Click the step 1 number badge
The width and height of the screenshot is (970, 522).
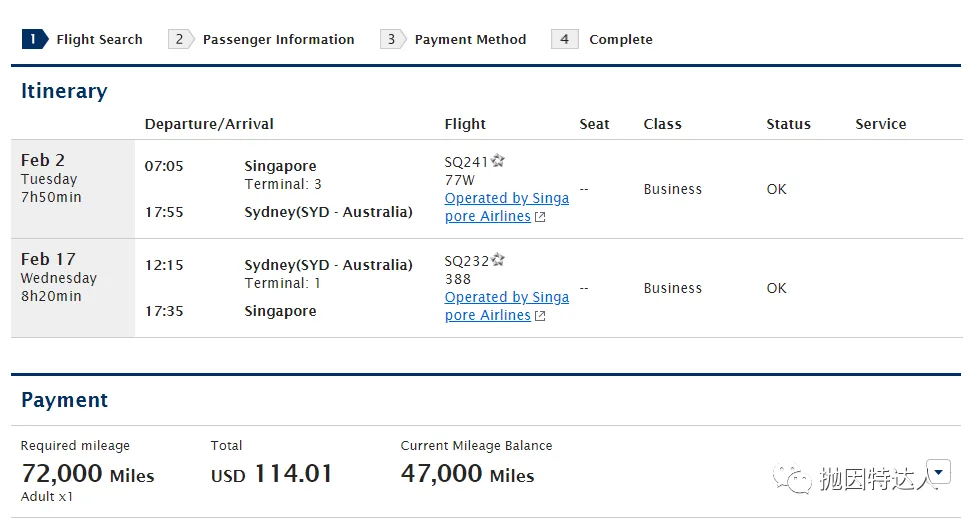[34, 39]
